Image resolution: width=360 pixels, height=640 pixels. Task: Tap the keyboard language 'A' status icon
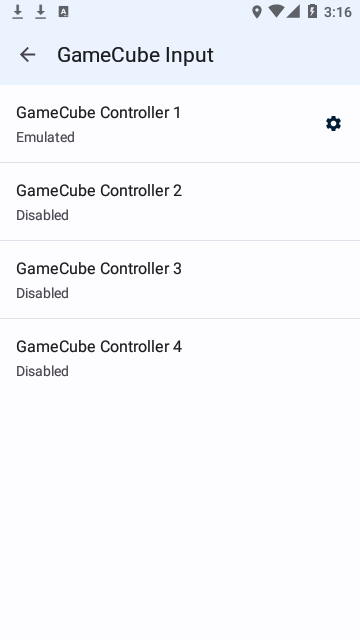[x=63, y=12]
